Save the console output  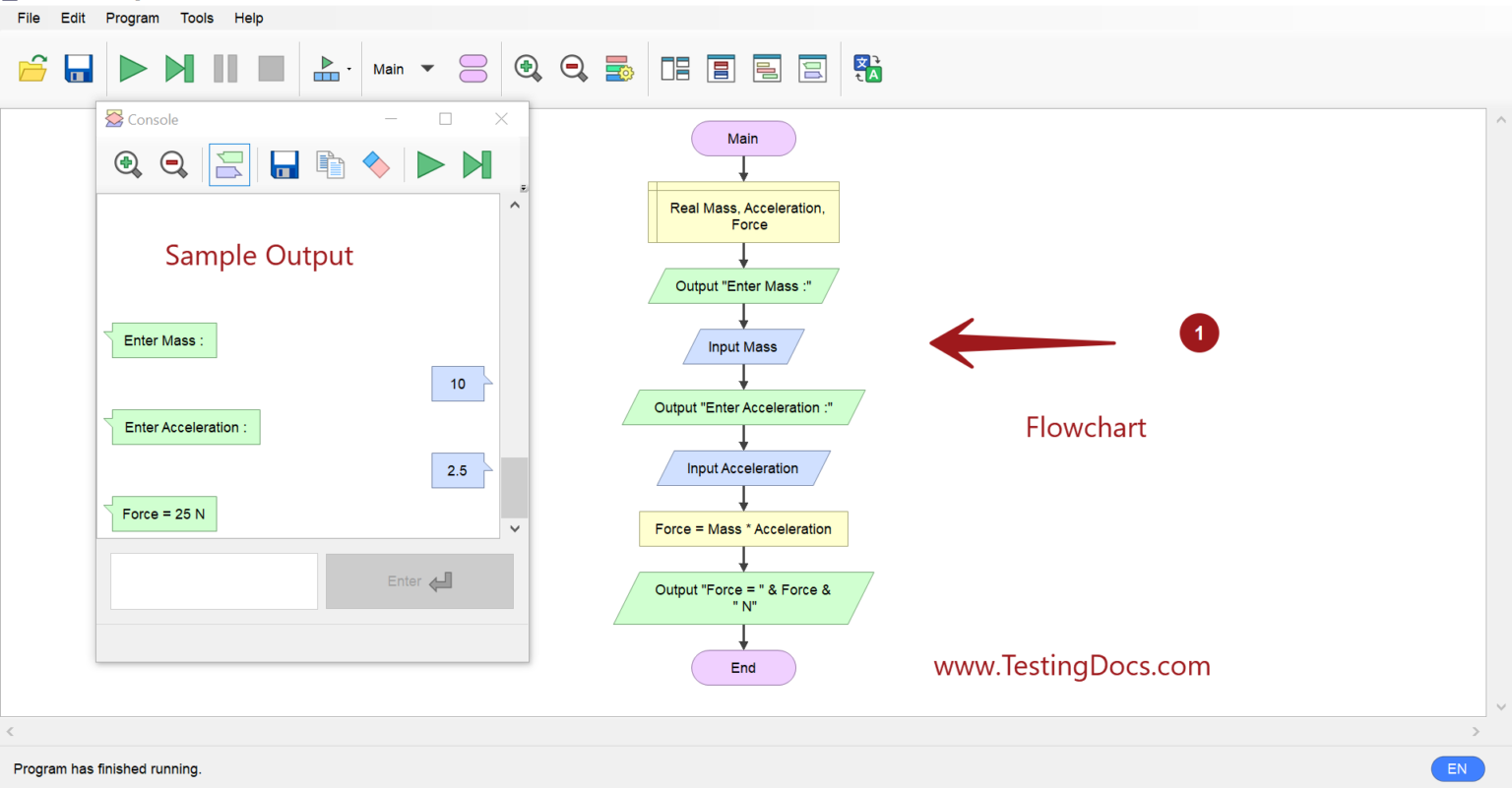[284, 164]
